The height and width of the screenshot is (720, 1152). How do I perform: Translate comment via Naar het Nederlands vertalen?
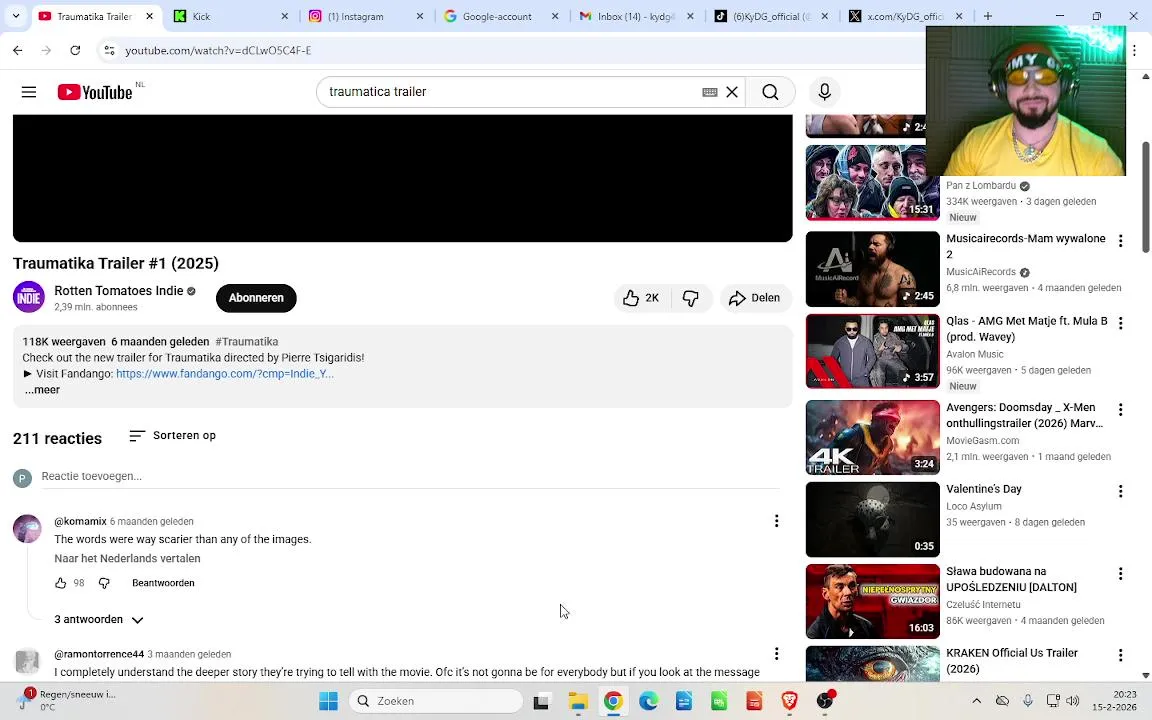tap(127, 558)
